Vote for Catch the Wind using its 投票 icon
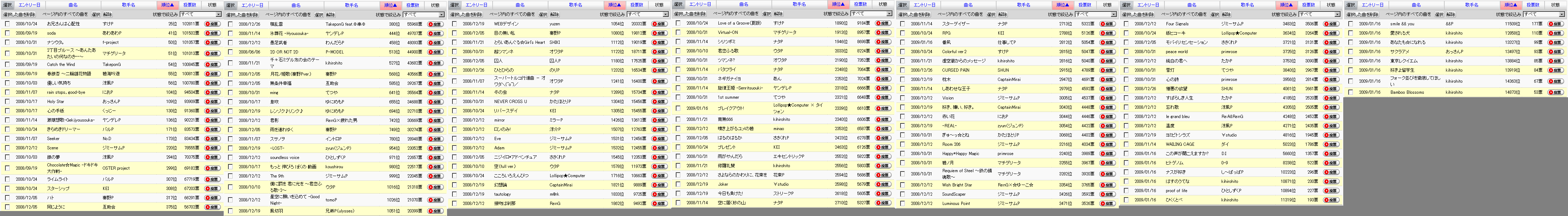This screenshot has width=1568, height=216. point(212,64)
